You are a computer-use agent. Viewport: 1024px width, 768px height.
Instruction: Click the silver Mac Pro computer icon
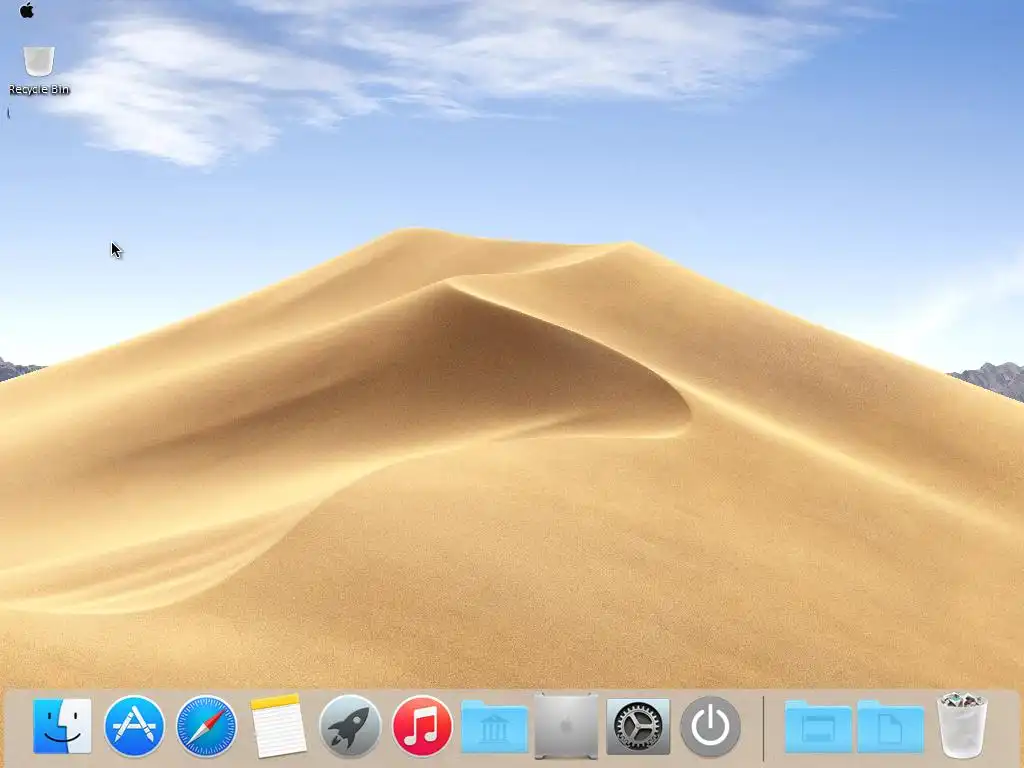[x=566, y=726]
